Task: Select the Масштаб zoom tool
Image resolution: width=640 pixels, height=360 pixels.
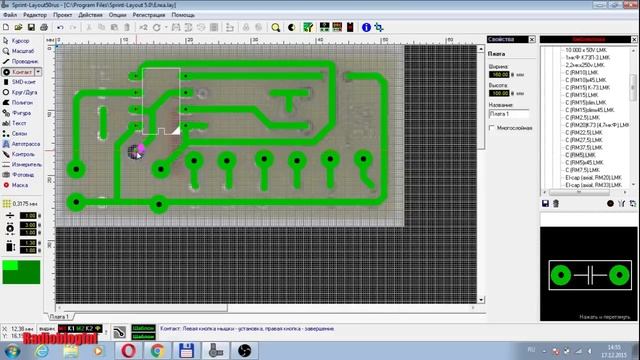Action: [x=18, y=51]
